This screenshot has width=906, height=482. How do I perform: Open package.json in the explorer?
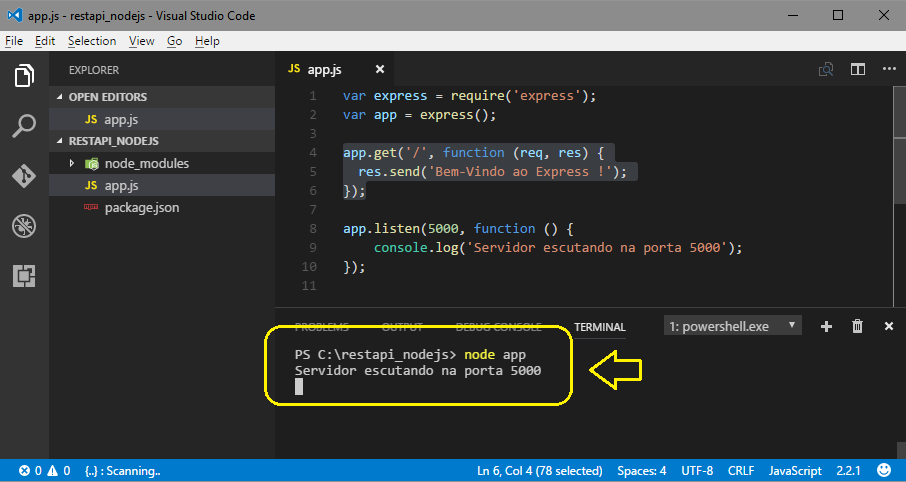coord(162,207)
